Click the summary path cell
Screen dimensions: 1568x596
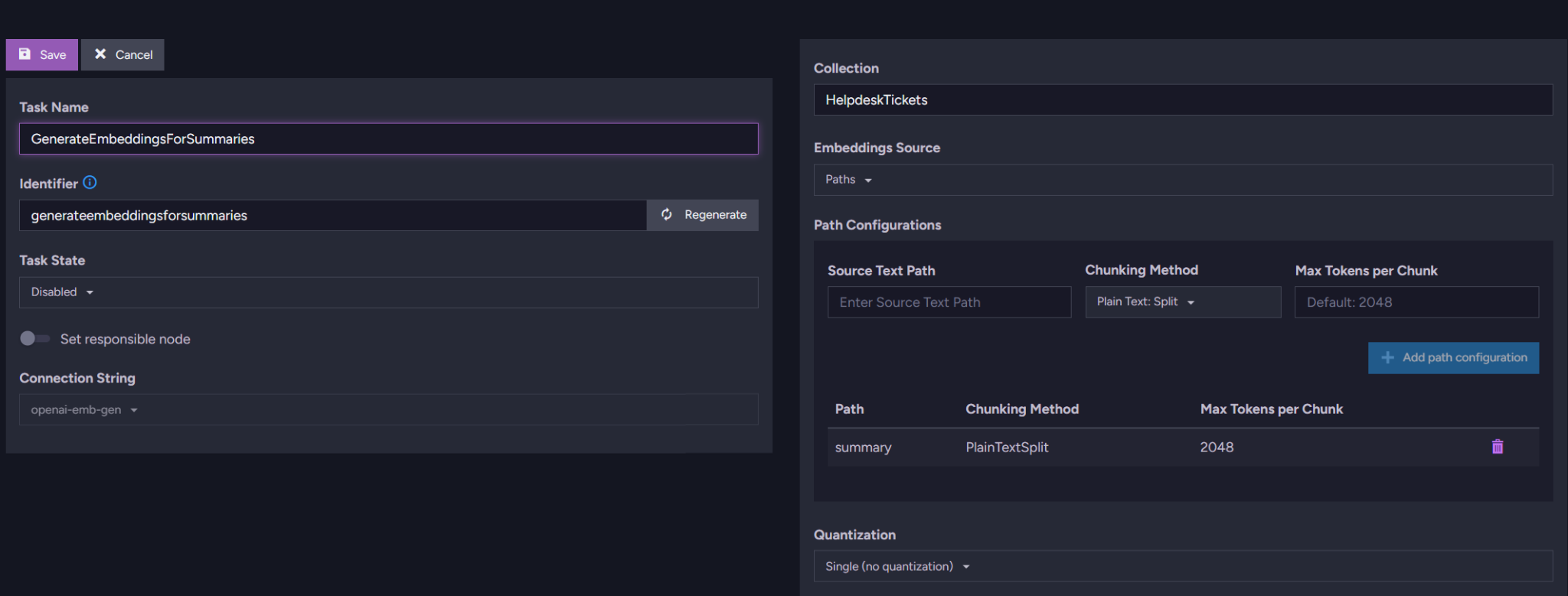863,448
